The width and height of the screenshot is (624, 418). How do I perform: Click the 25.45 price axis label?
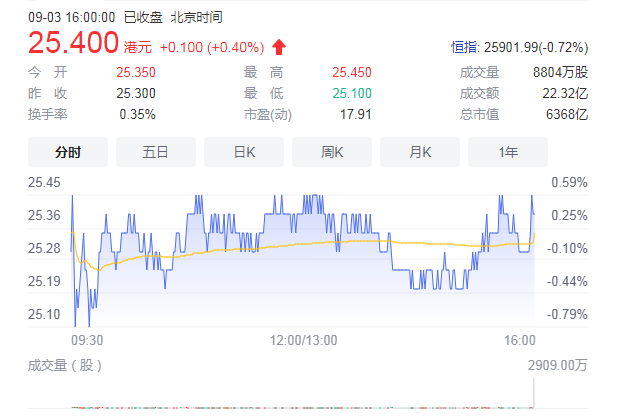pyautogui.click(x=44, y=183)
